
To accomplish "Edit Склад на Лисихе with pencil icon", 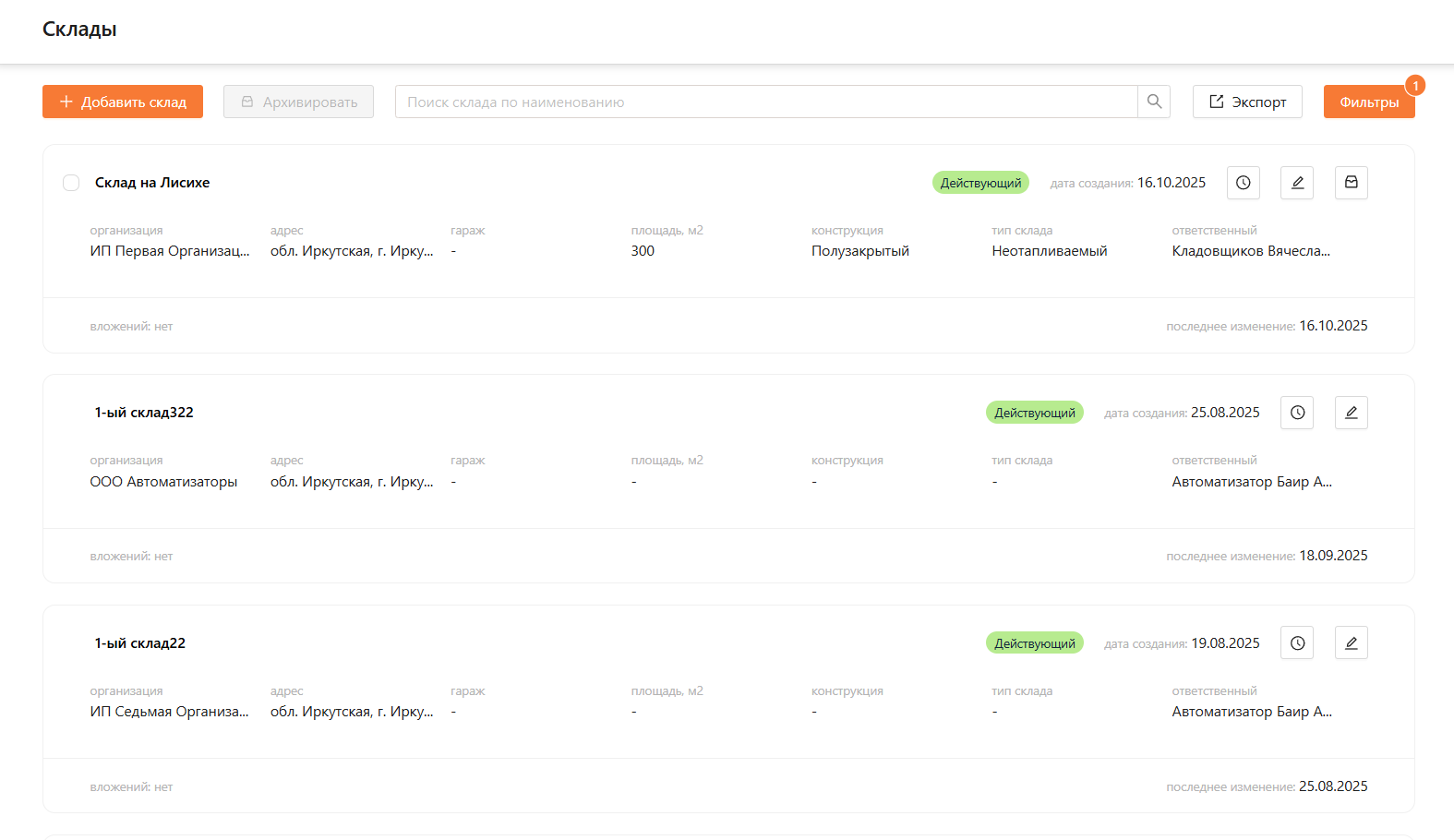I will pos(1297,183).
